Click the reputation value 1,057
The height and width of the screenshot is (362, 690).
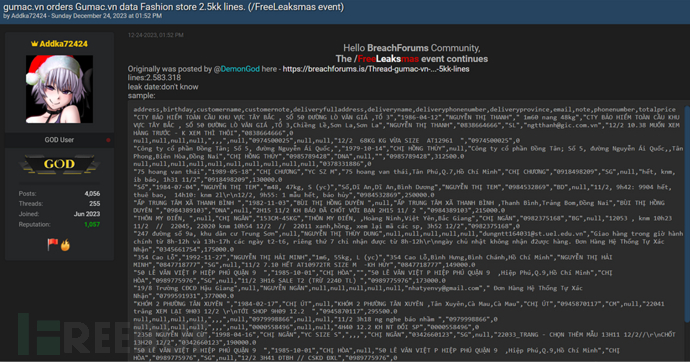[92, 224]
